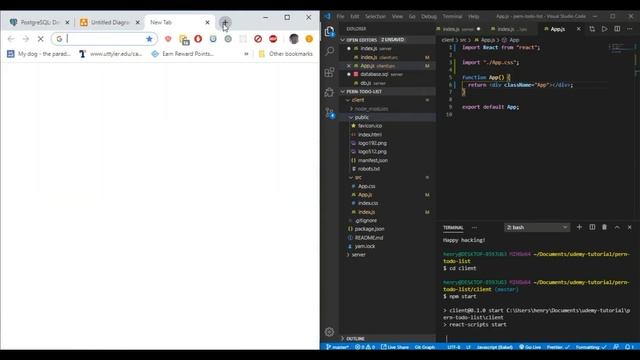Click Git Graph in status bar
The height and width of the screenshot is (360, 640).
[424, 347]
